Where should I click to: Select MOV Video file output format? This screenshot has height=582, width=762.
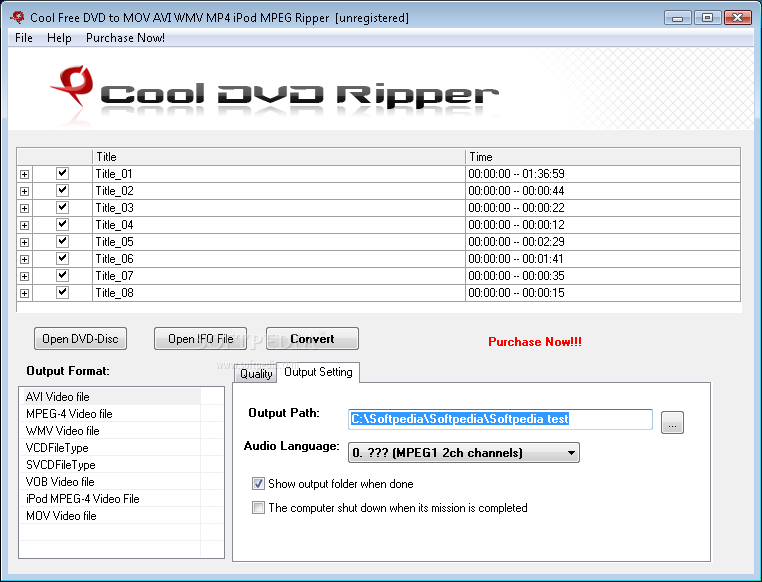coord(112,516)
